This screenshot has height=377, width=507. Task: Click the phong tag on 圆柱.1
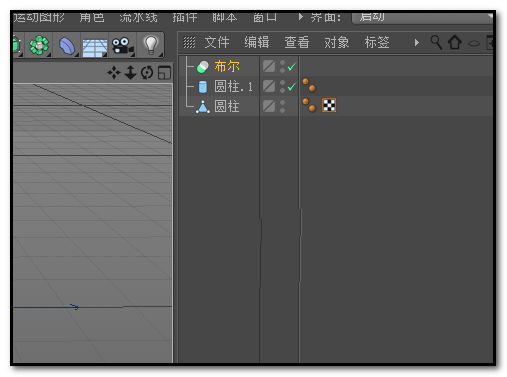click(x=309, y=85)
